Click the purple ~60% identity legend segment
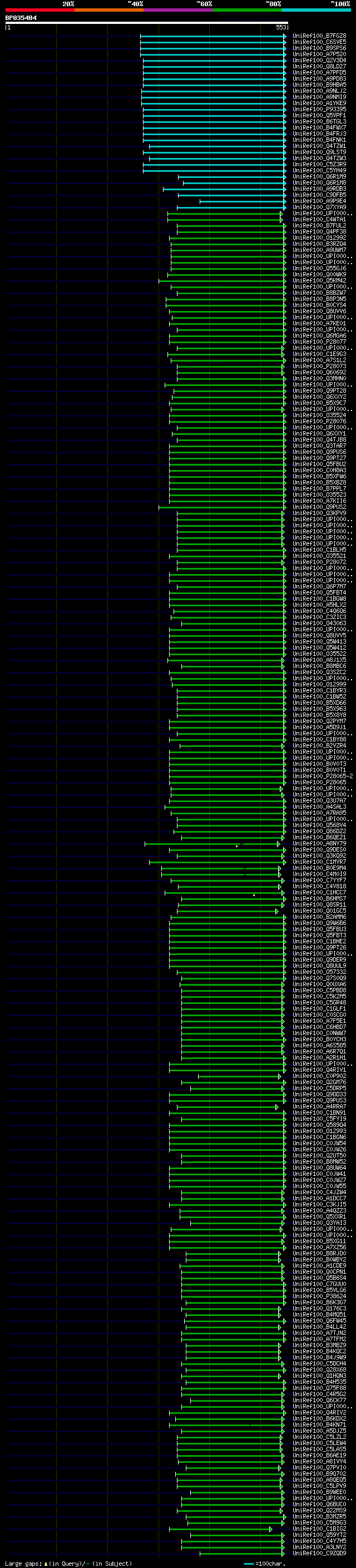 179,11
